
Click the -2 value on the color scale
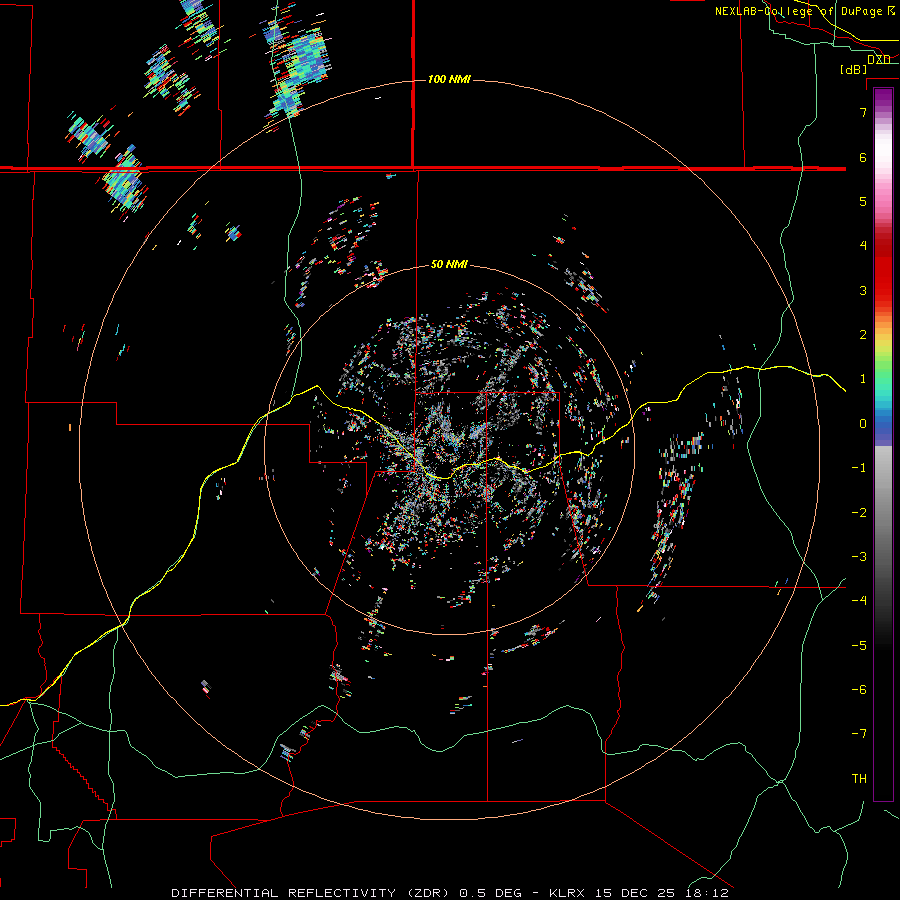pyautogui.click(x=859, y=512)
